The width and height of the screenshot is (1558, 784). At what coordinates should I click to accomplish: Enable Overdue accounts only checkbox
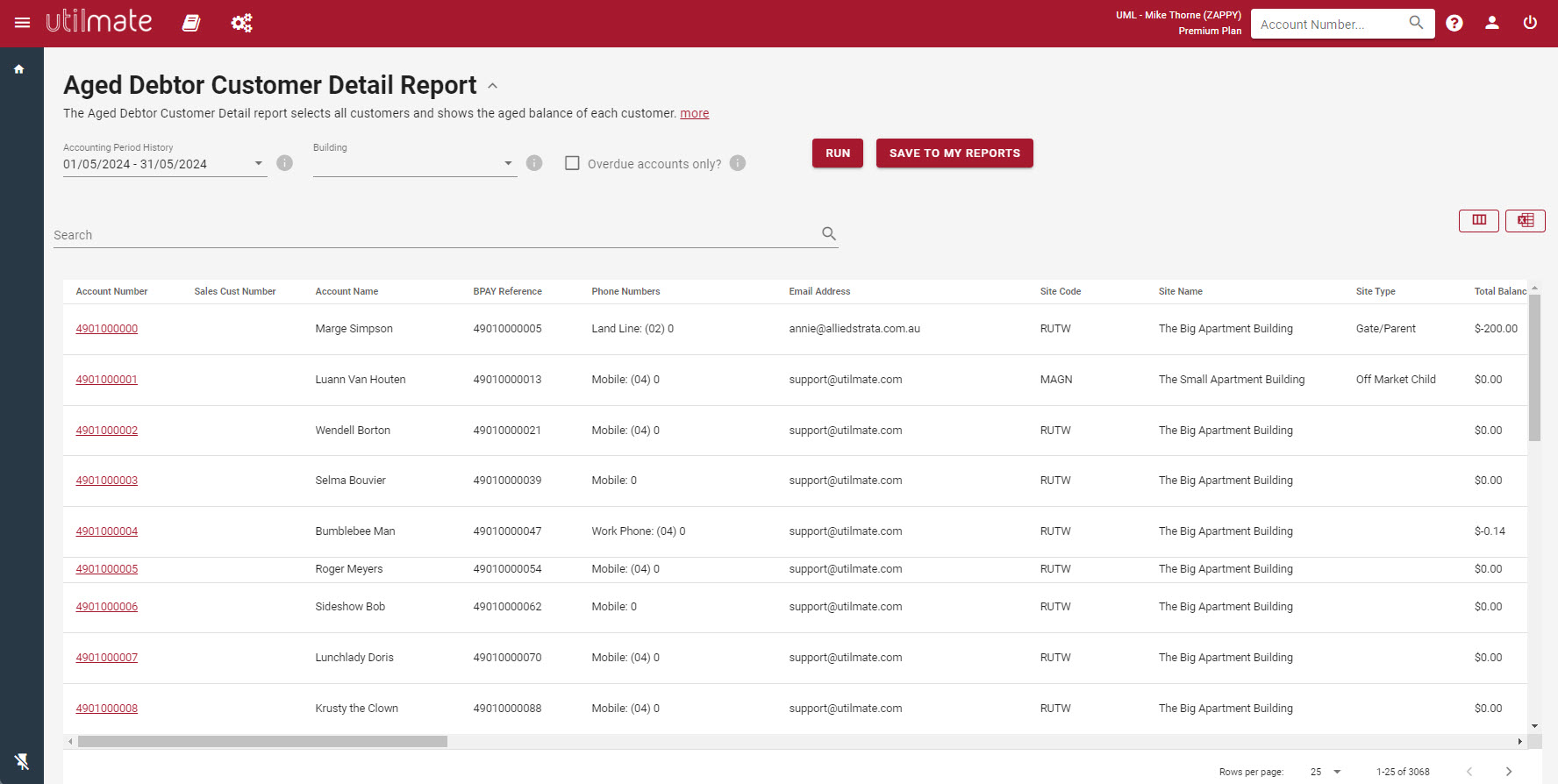tap(572, 163)
